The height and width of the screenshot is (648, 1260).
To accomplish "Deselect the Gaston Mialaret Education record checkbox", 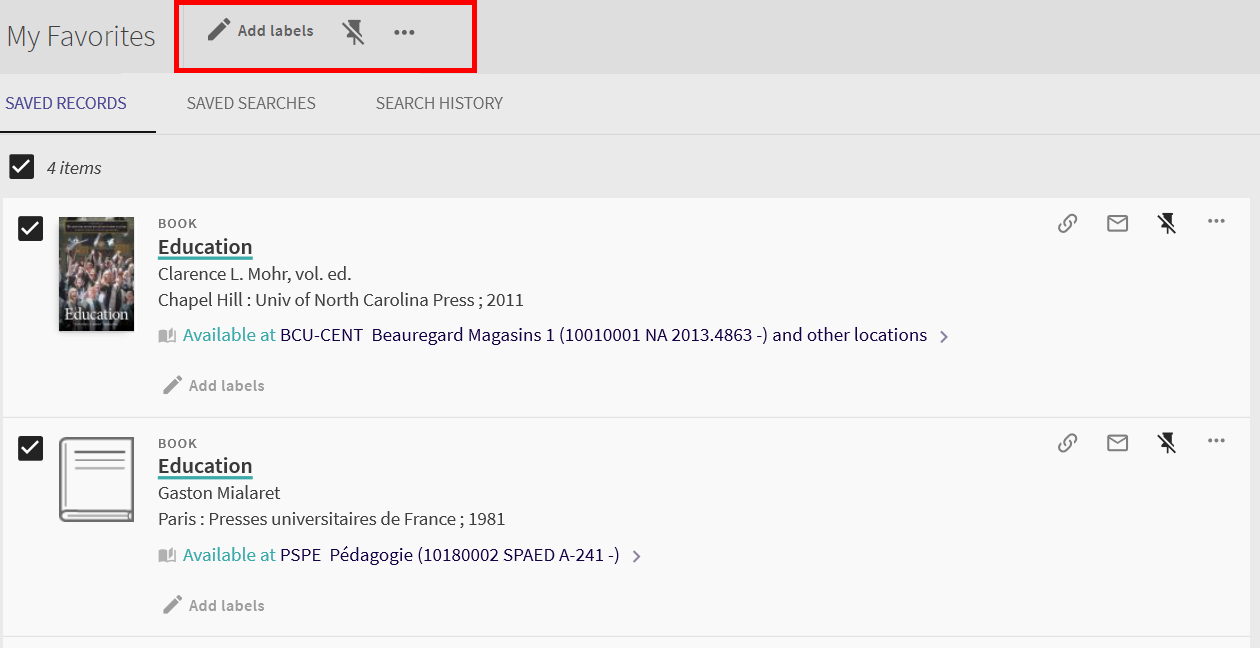I will coord(31,448).
